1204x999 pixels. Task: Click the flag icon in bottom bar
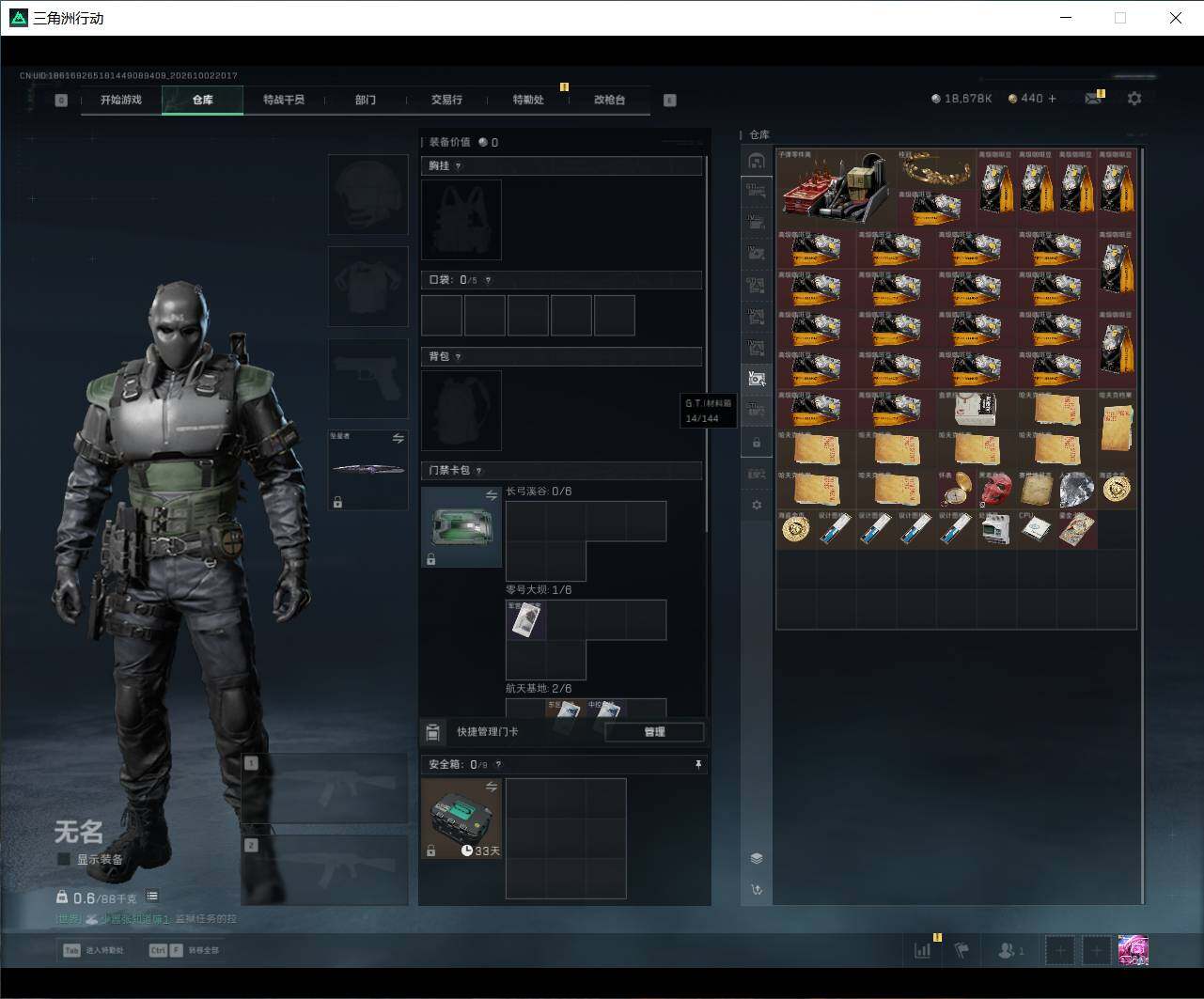point(962,950)
